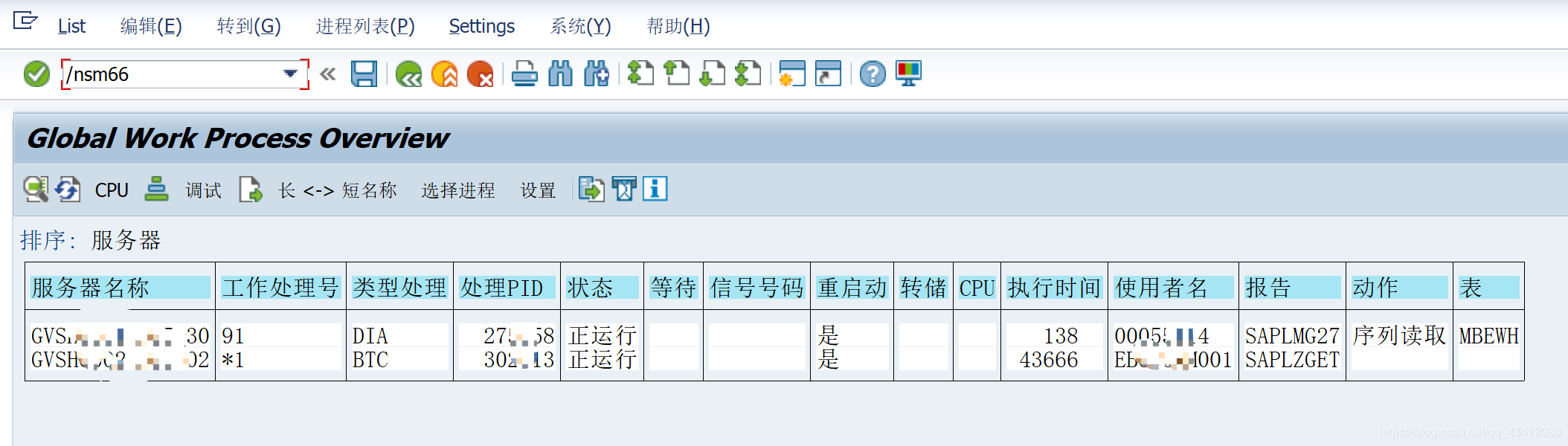Click the Generate Shortcut icon

(x=828, y=74)
